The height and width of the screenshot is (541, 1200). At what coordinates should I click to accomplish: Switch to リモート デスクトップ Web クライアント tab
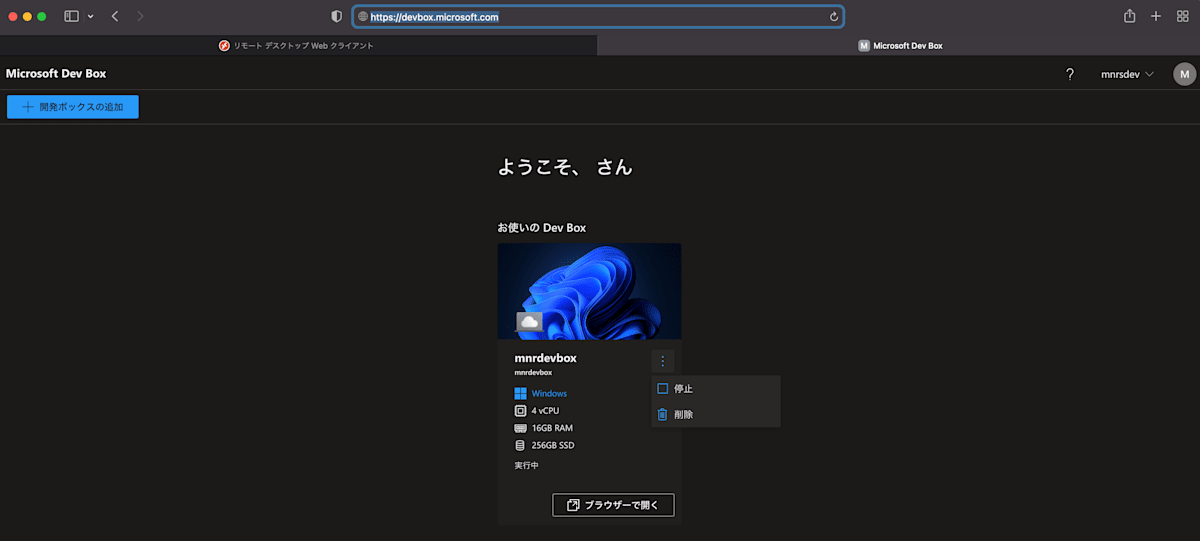pyautogui.click(x=298, y=45)
